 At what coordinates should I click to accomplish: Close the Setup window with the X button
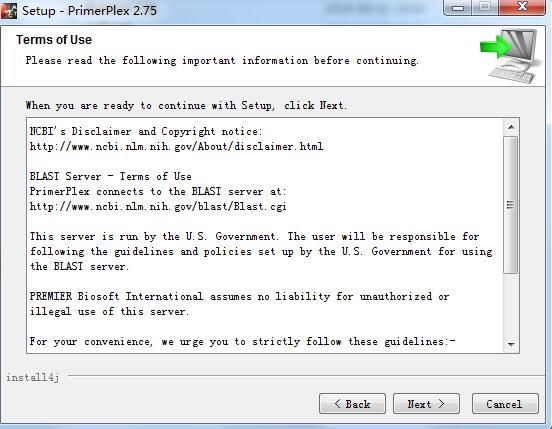pos(522,7)
